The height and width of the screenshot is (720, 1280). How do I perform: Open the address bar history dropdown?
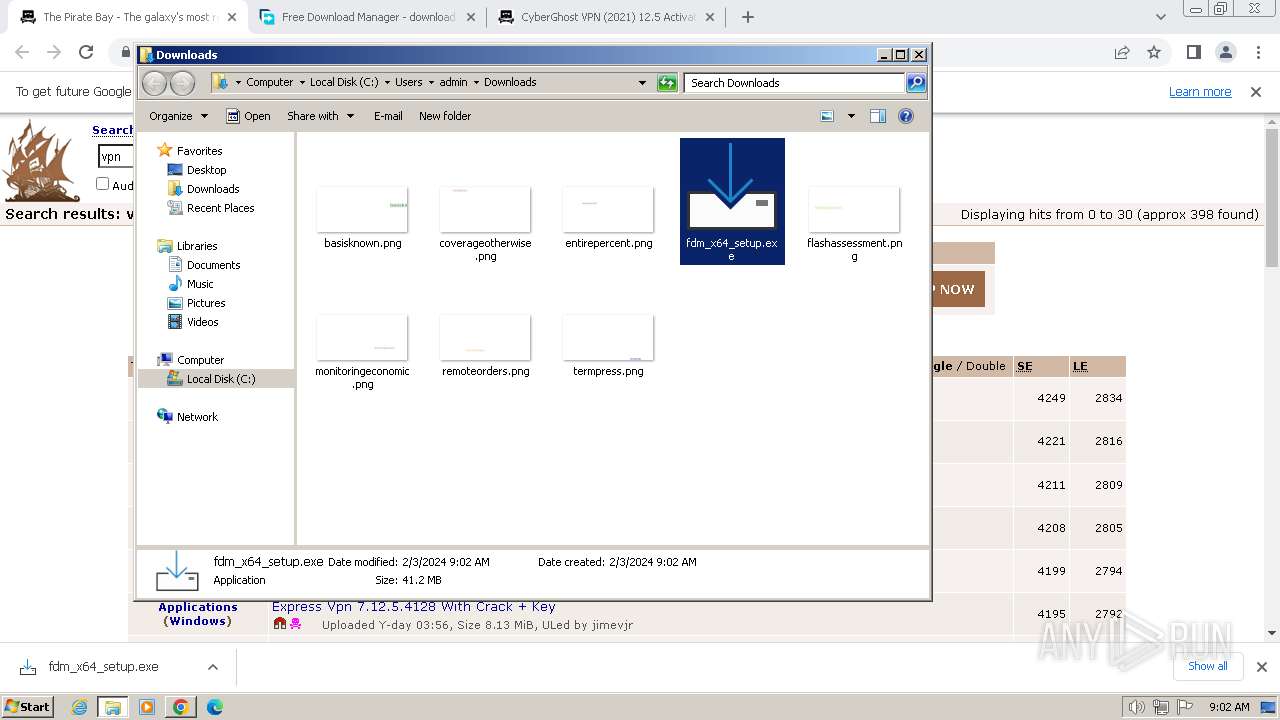tap(642, 83)
